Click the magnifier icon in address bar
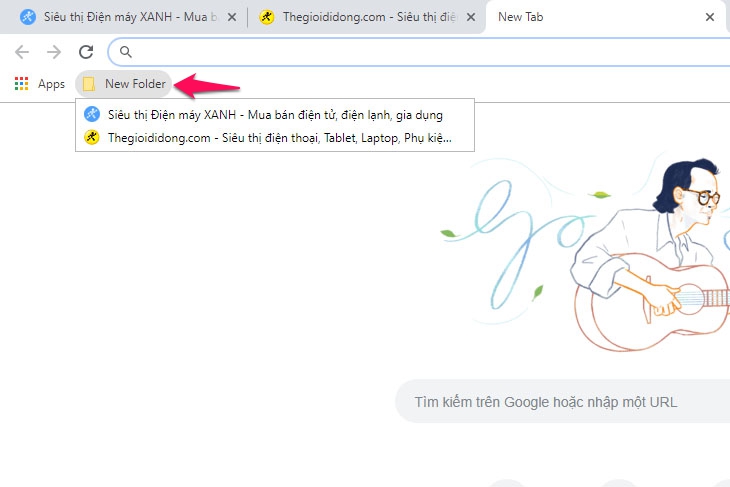Image resolution: width=730 pixels, height=487 pixels. point(126,52)
